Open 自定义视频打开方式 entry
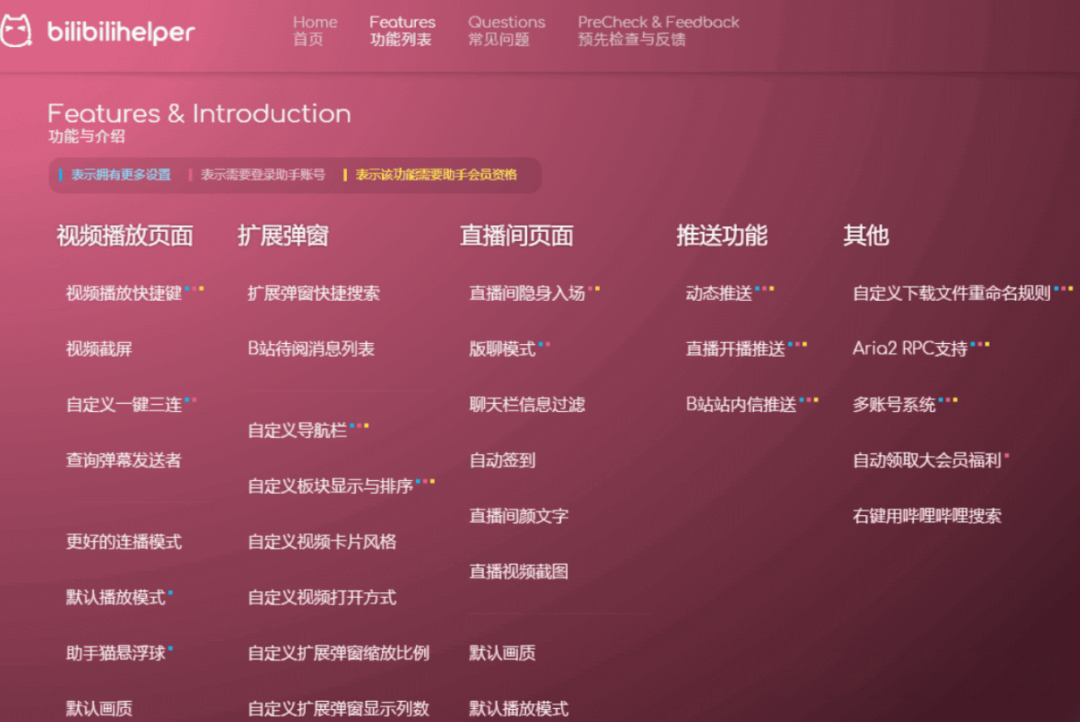Screen dimensions: 1080x722 point(322,597)
